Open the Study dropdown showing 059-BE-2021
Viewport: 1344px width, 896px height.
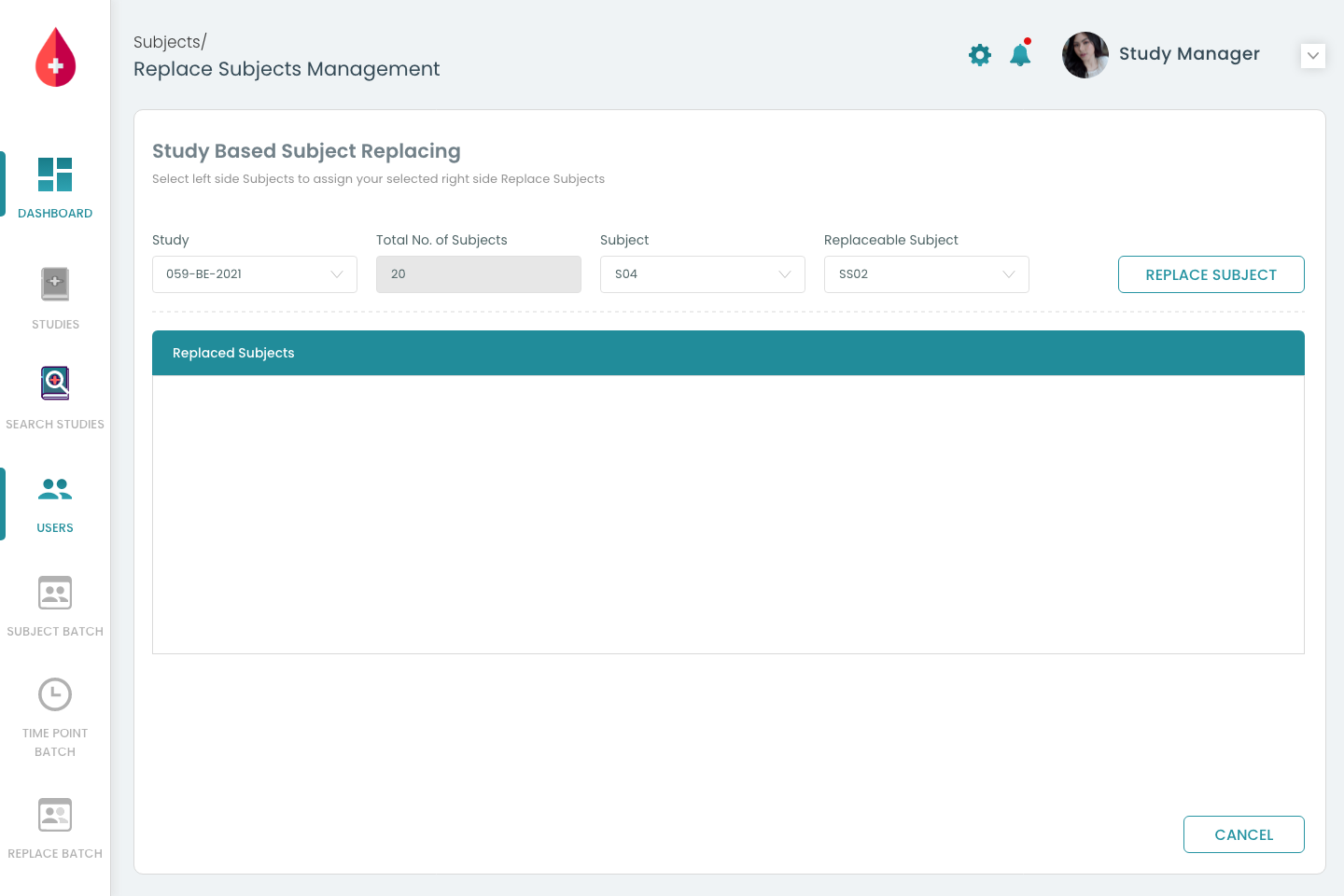click(255, 274)
